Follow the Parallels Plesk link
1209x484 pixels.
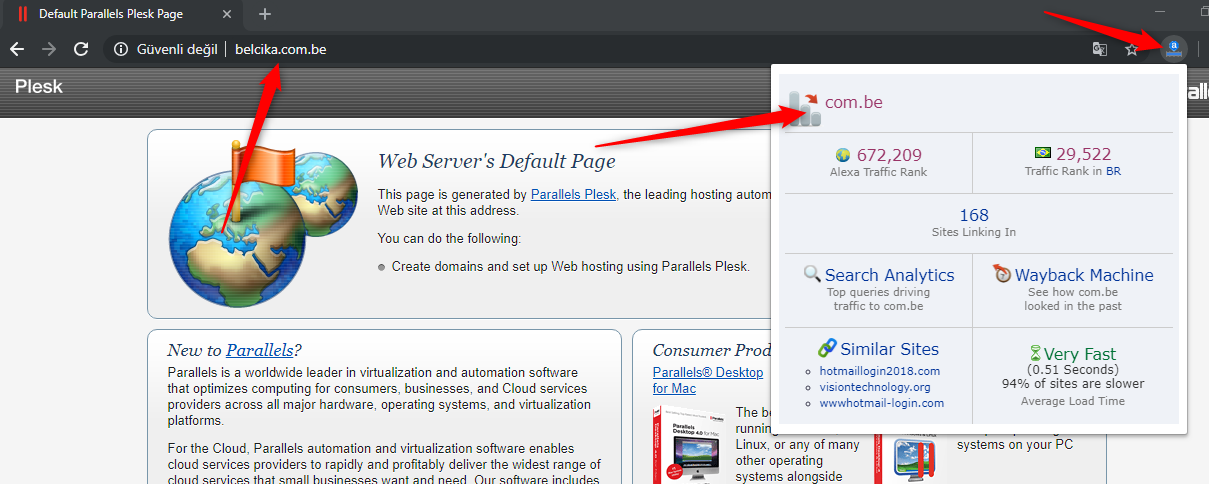573,194
